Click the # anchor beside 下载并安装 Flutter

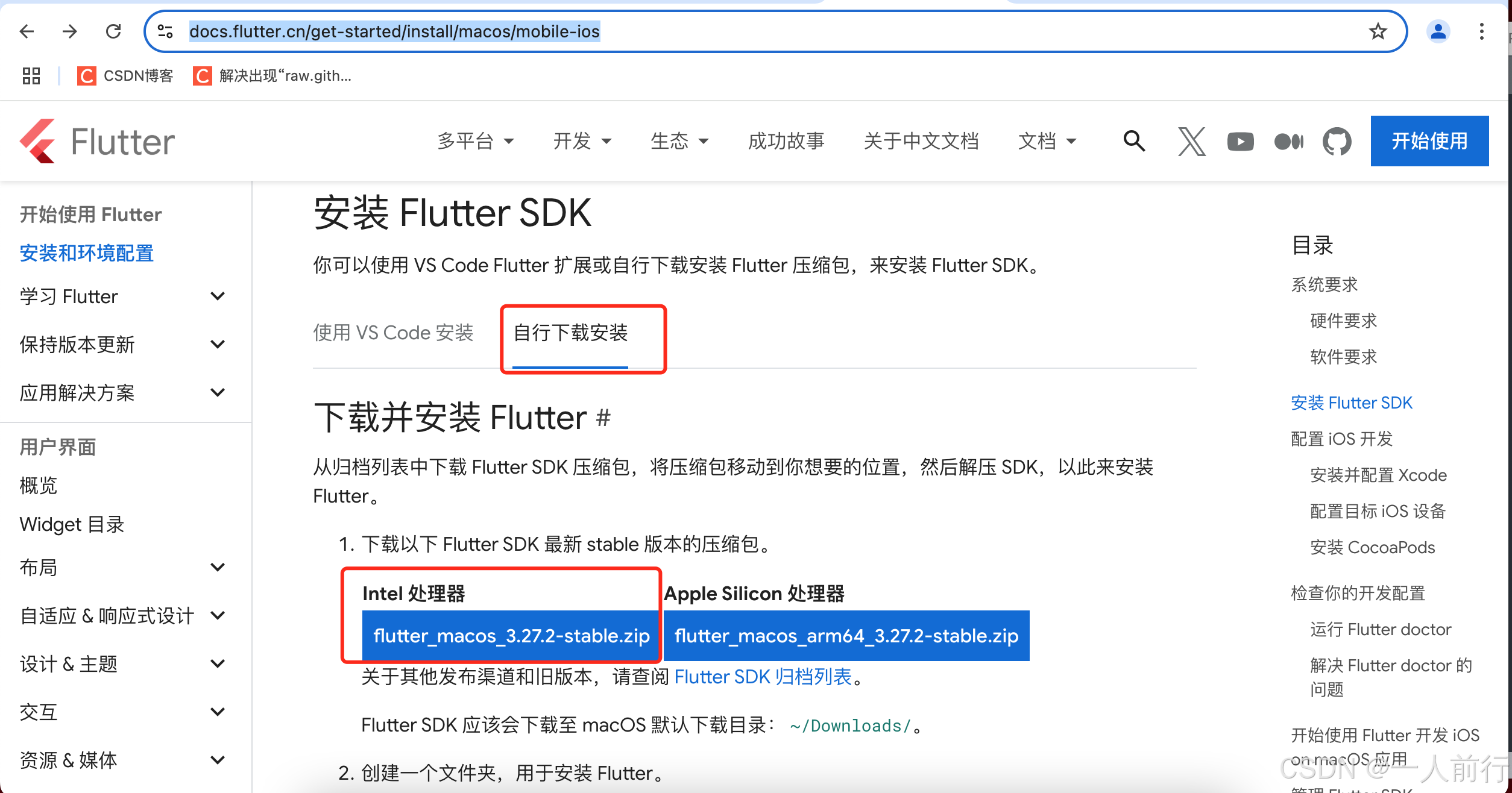point(603,418)
